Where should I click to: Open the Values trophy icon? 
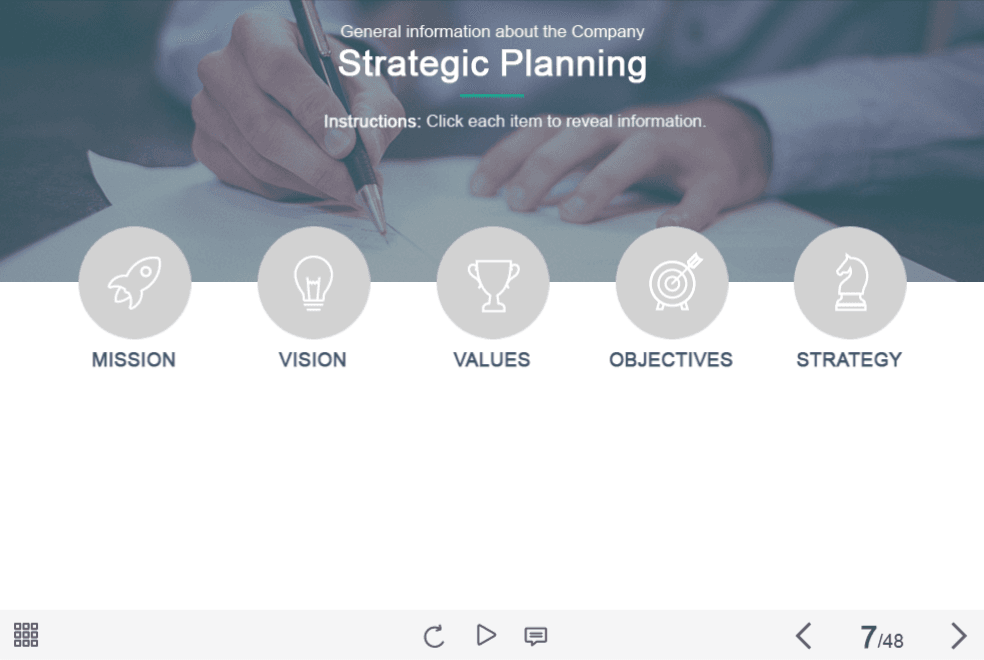tap(492, 283)
